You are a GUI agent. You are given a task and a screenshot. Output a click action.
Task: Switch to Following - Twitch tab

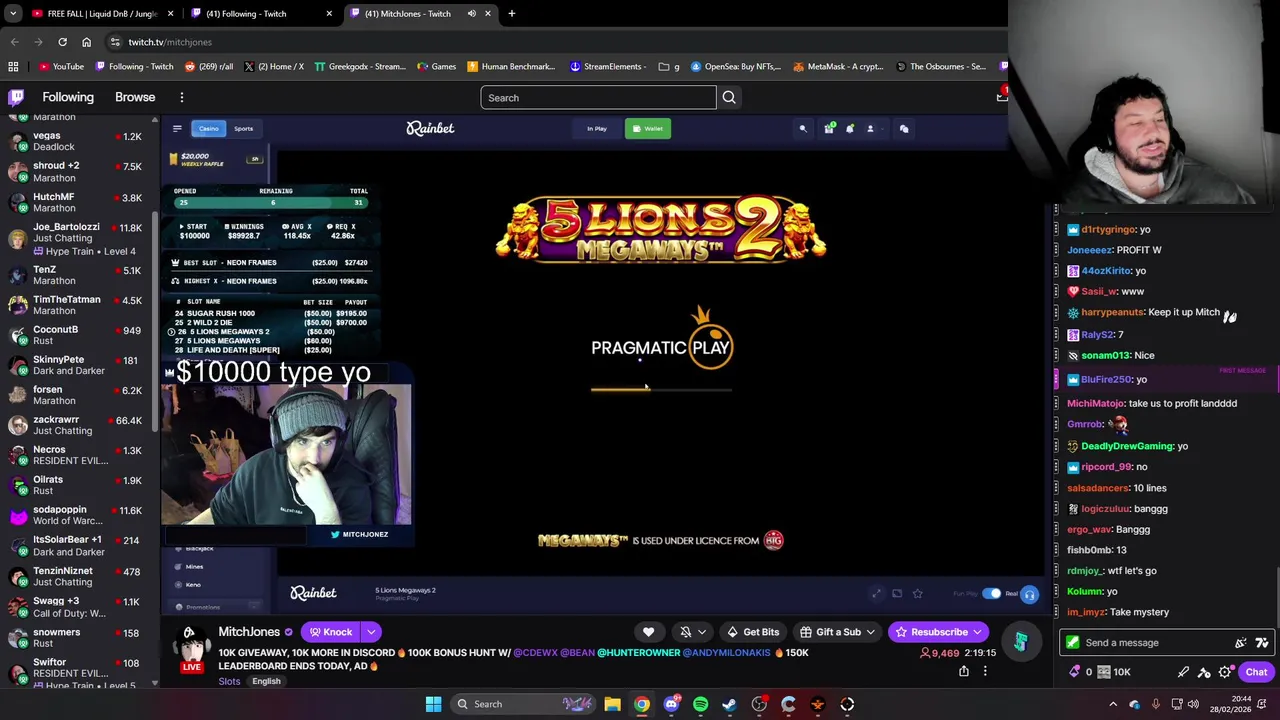262,14
